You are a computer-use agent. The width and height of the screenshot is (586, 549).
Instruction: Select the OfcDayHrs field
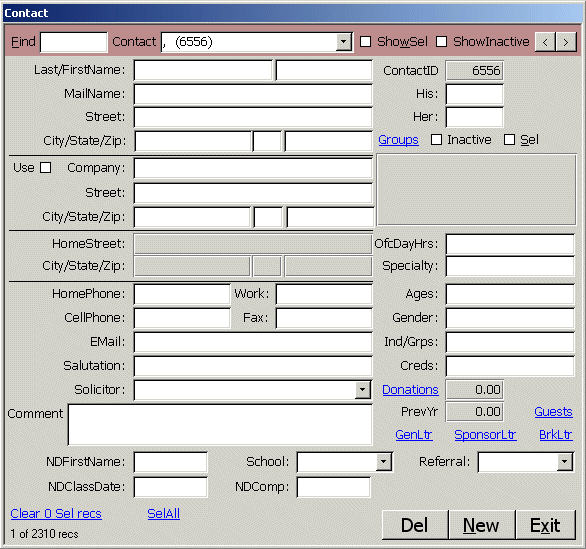pos(510,244)
